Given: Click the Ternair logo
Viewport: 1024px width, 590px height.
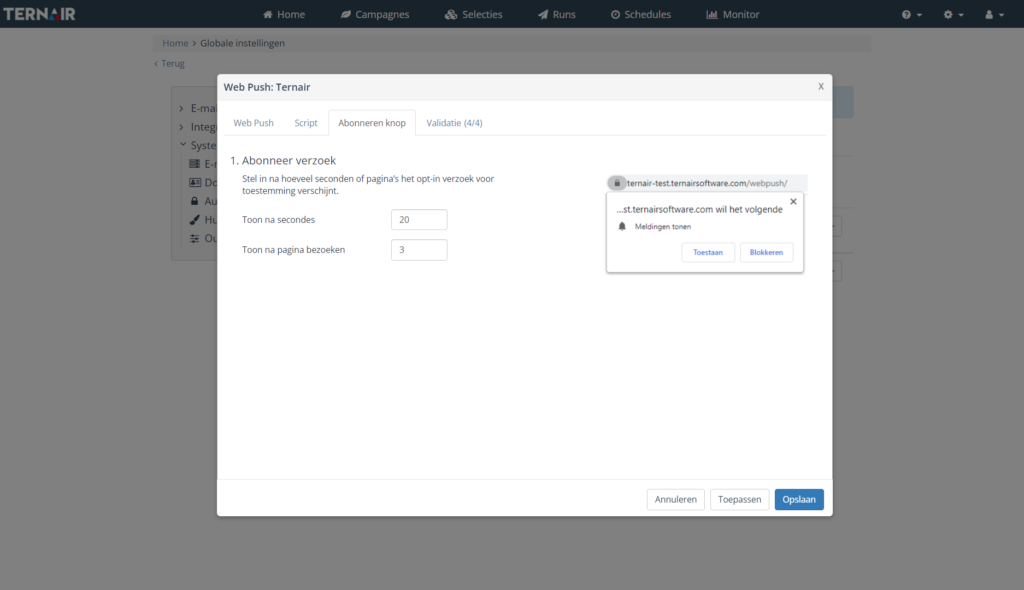Looking at the screenshot, I should [x=39, y=14].
